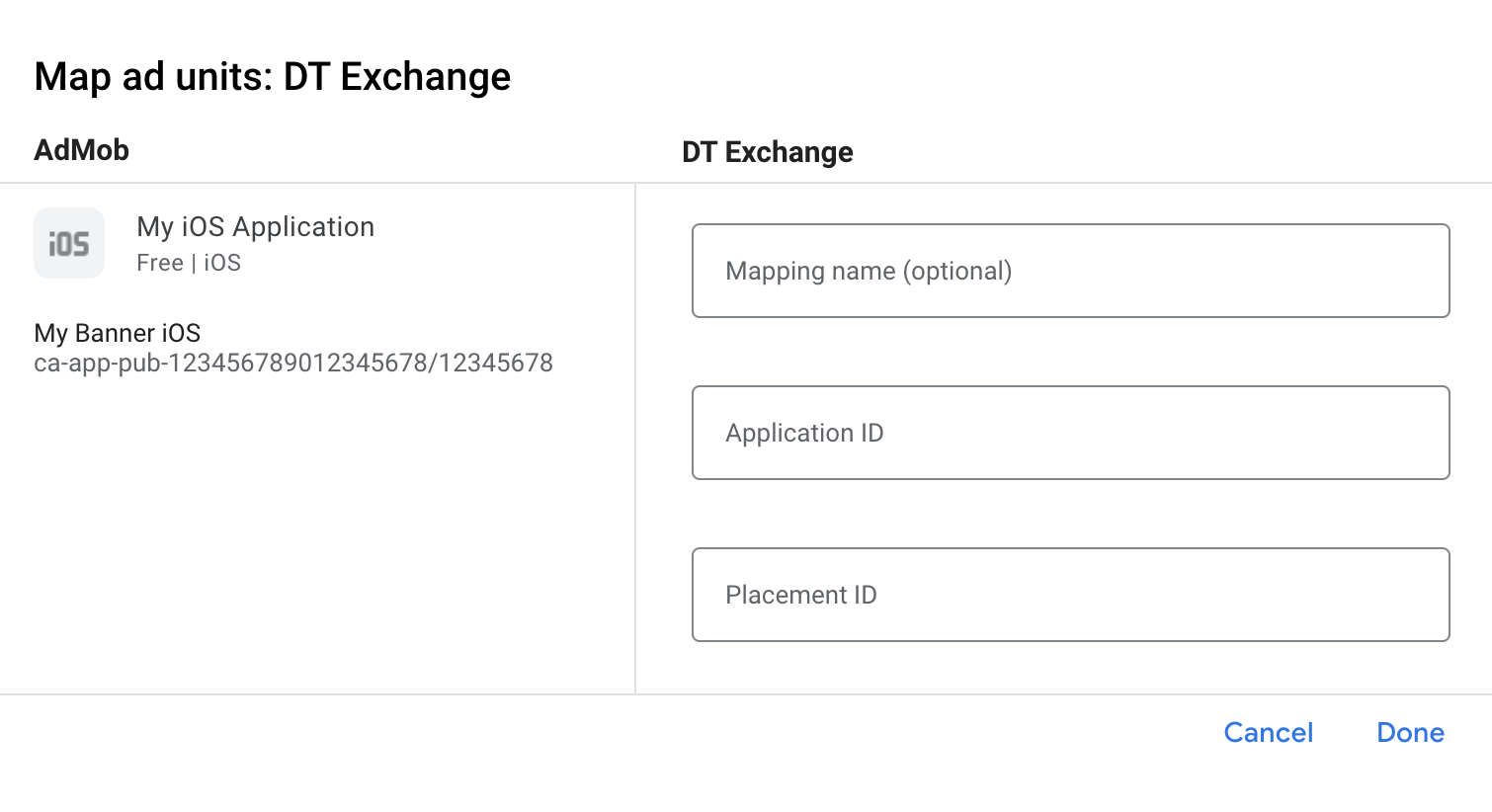This screenshot has height=812, width=1492.
Task: Select the My Banner iOS ad unit
Action: [118, 333]
